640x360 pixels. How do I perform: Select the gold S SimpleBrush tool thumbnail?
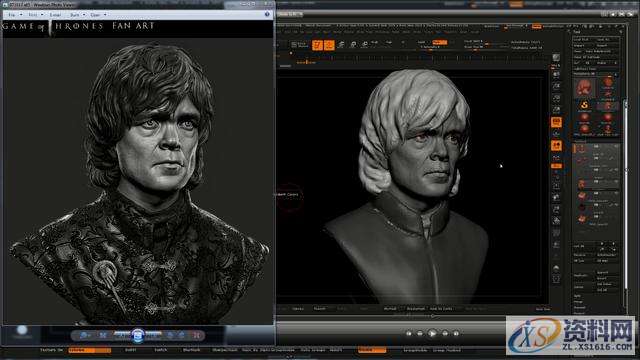(584, 106)
